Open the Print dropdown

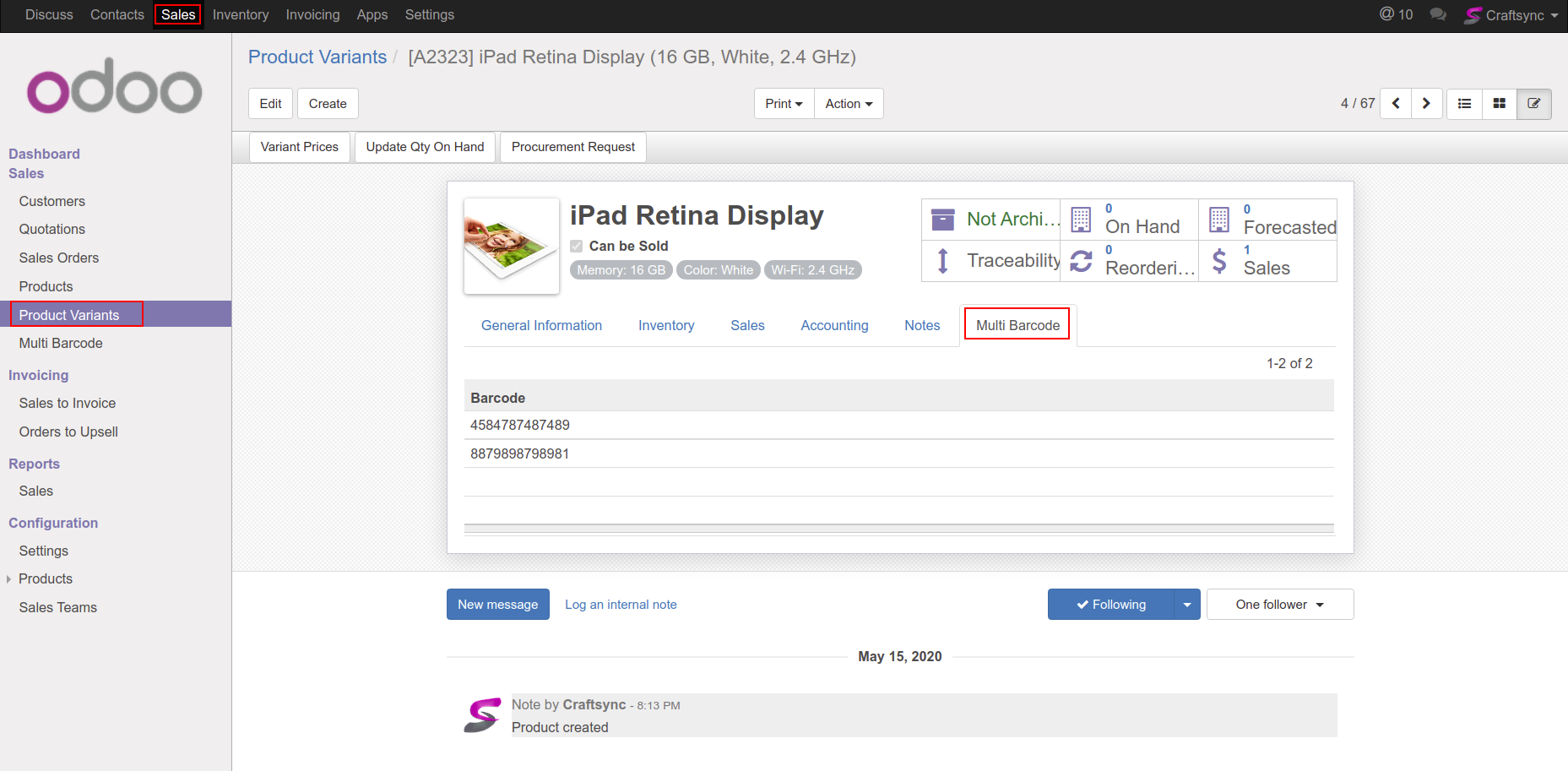pyautogui.click(x=784, y=104)
